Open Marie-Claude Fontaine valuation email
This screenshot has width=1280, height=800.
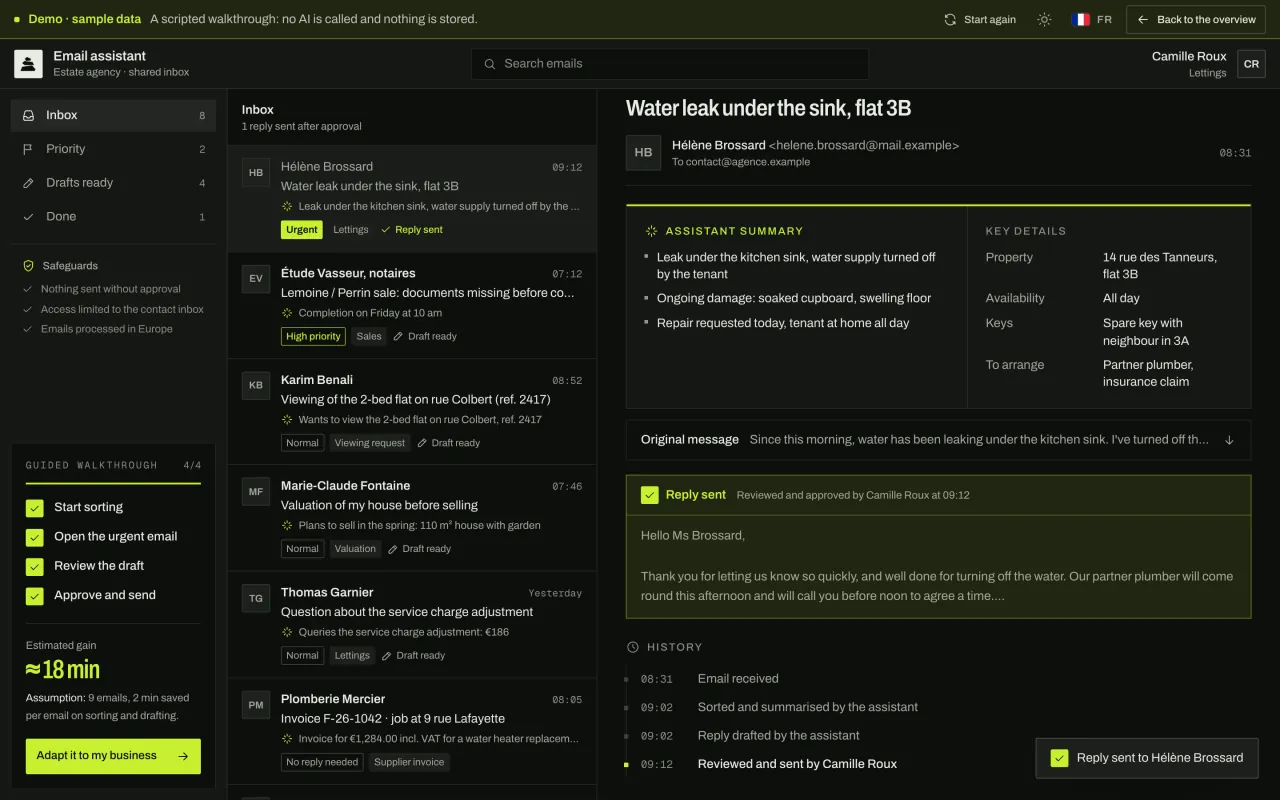pos(412,518)
